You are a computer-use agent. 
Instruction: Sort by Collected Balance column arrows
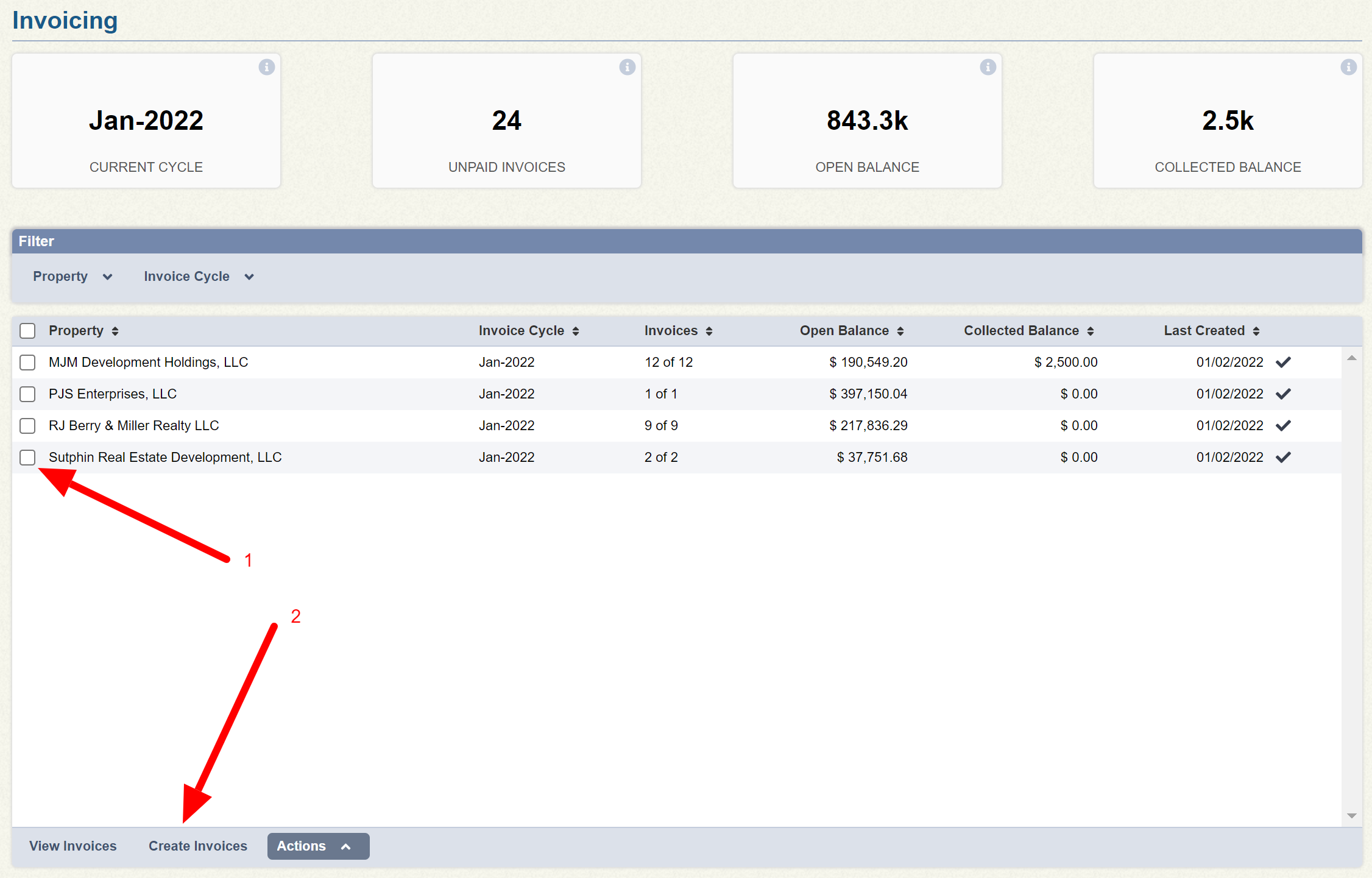point(1091,331)
